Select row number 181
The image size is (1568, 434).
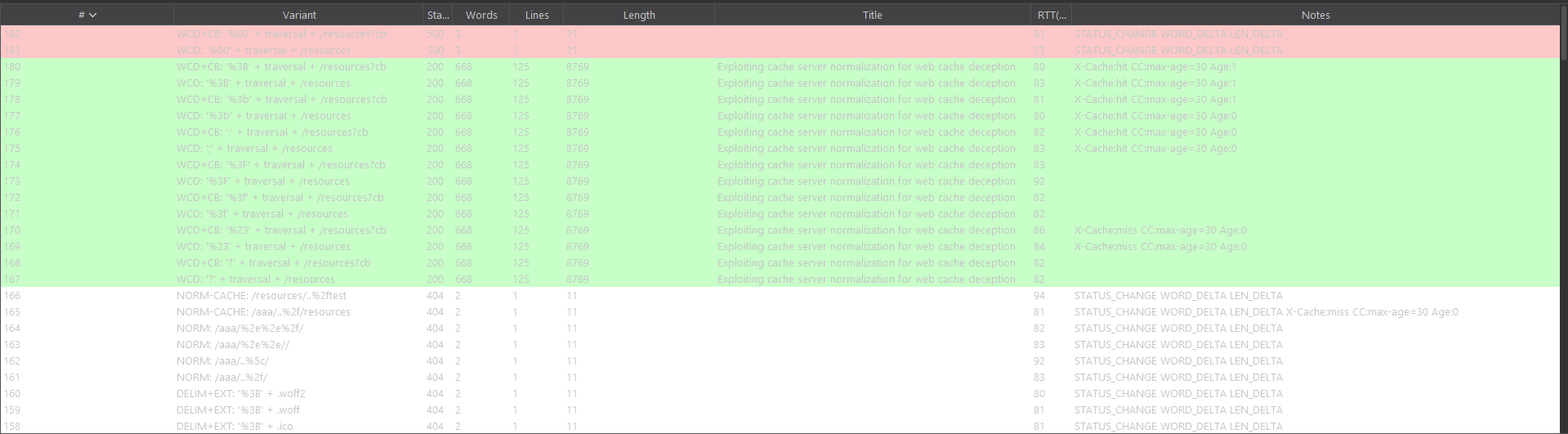point(11,51)
